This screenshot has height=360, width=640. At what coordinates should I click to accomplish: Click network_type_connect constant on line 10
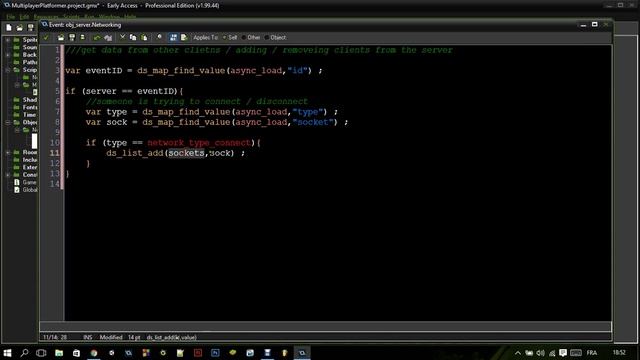tap(199, 143)
